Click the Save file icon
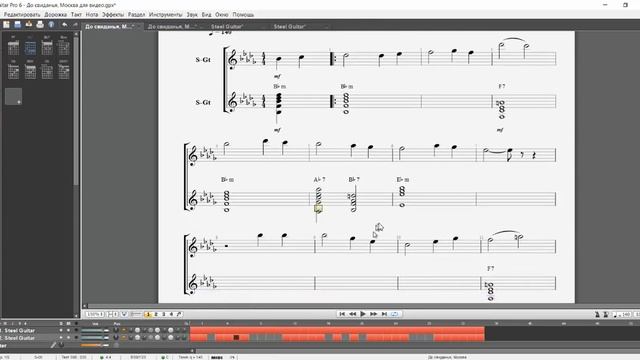Screen dimensions: 640x360 pyautogui.click(x=17, y=25)
